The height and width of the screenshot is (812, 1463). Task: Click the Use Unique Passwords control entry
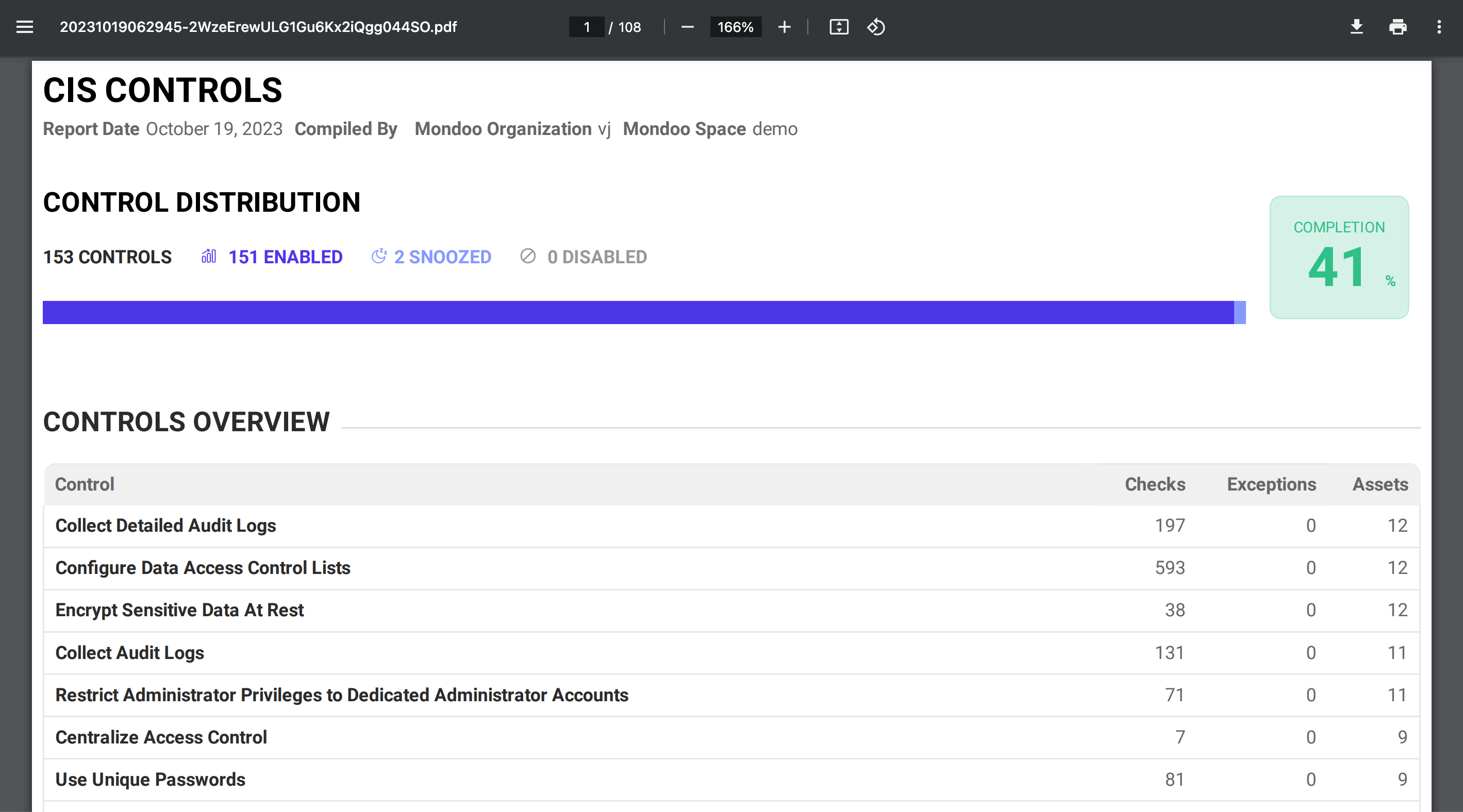[150, 780]
